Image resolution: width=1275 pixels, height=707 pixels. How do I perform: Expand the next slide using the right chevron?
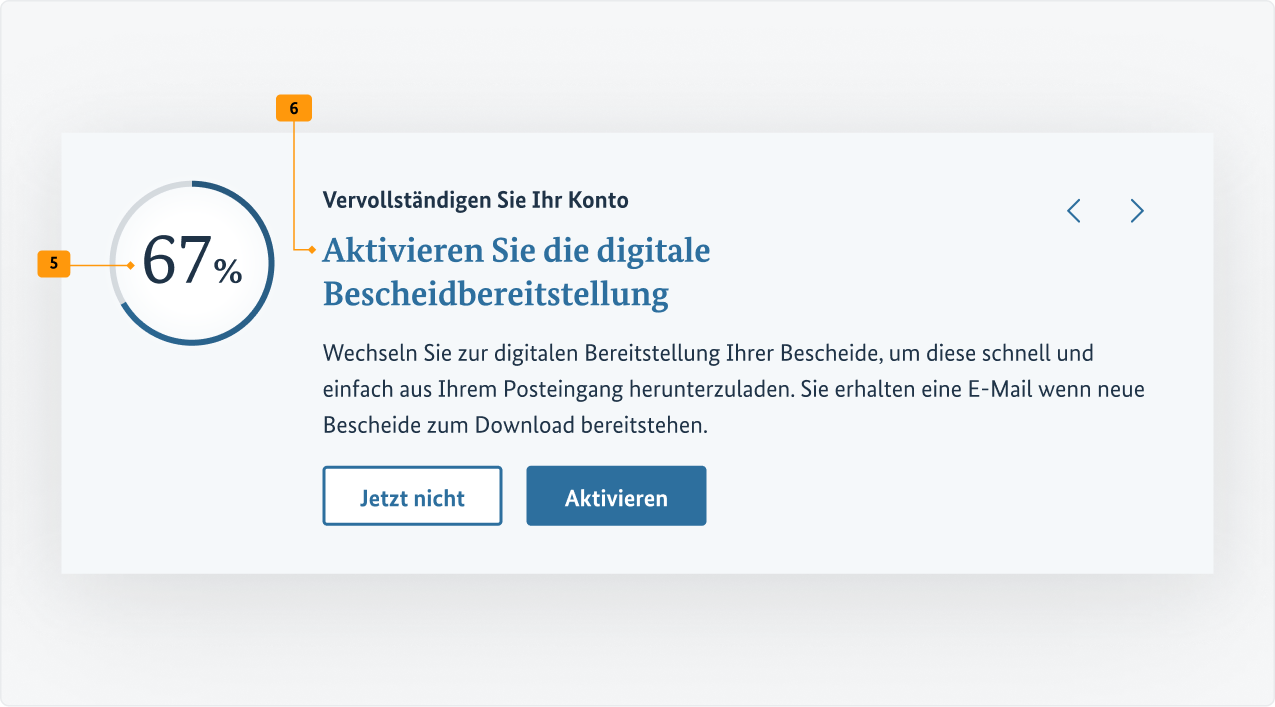(x=1137, y=211)
